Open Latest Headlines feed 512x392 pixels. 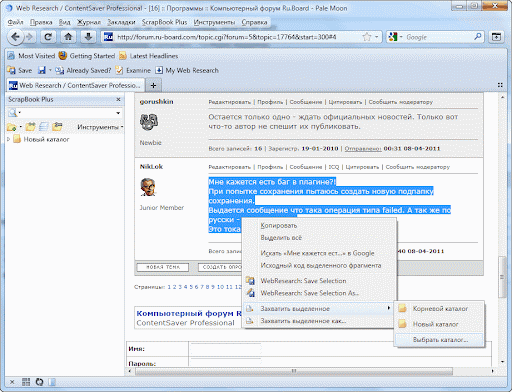point(149,56)
